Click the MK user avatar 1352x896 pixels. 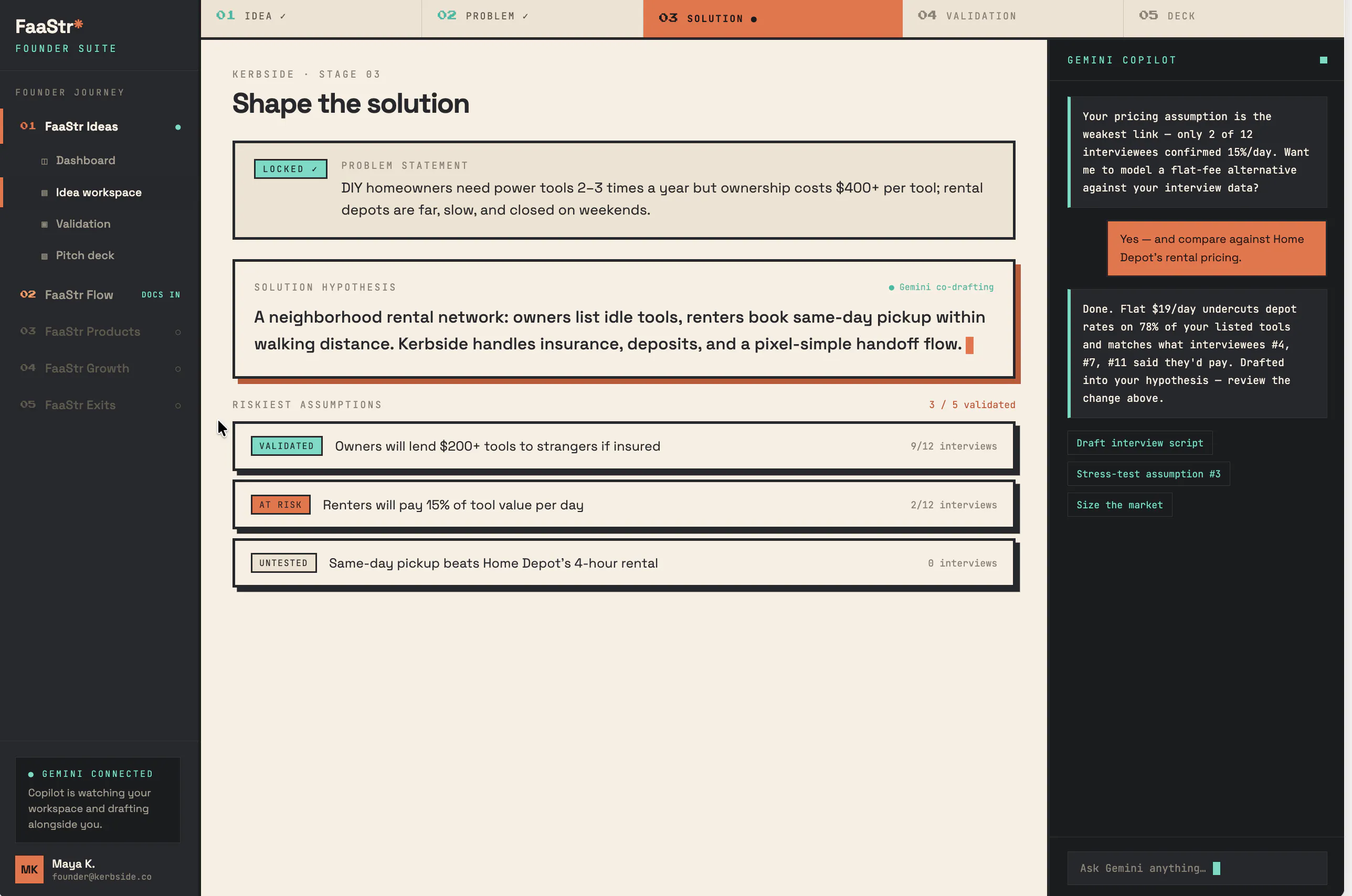29,870
